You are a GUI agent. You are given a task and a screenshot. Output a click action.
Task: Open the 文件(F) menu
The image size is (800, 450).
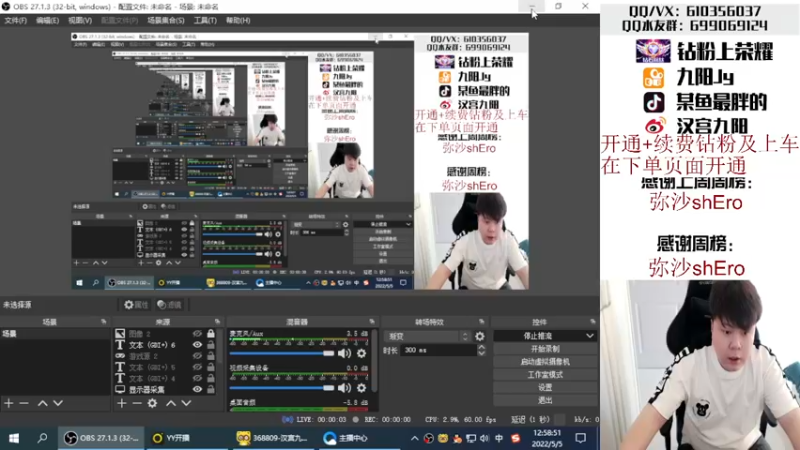coord(15,20)
